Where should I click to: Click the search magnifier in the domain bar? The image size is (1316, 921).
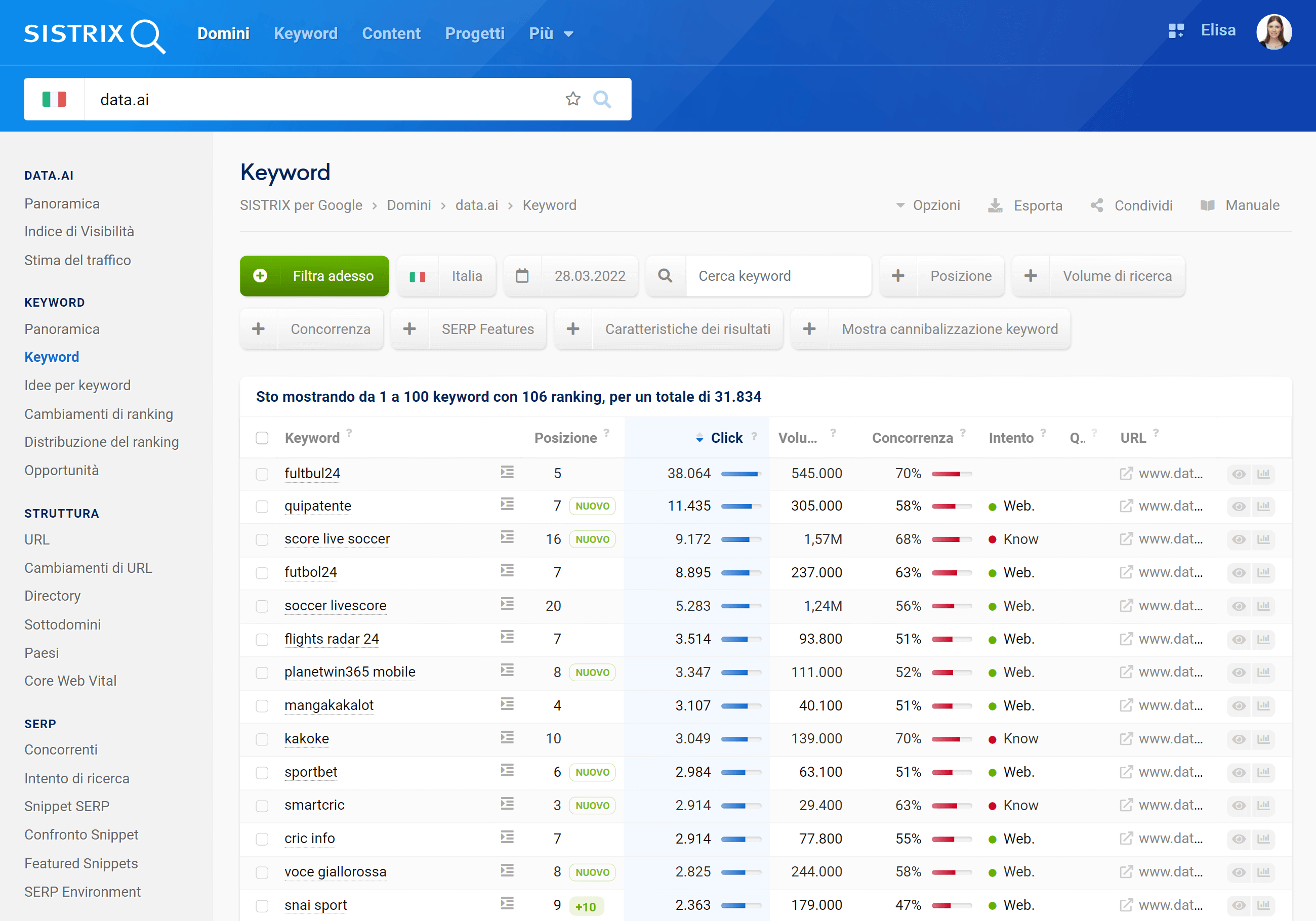point(602,99)
